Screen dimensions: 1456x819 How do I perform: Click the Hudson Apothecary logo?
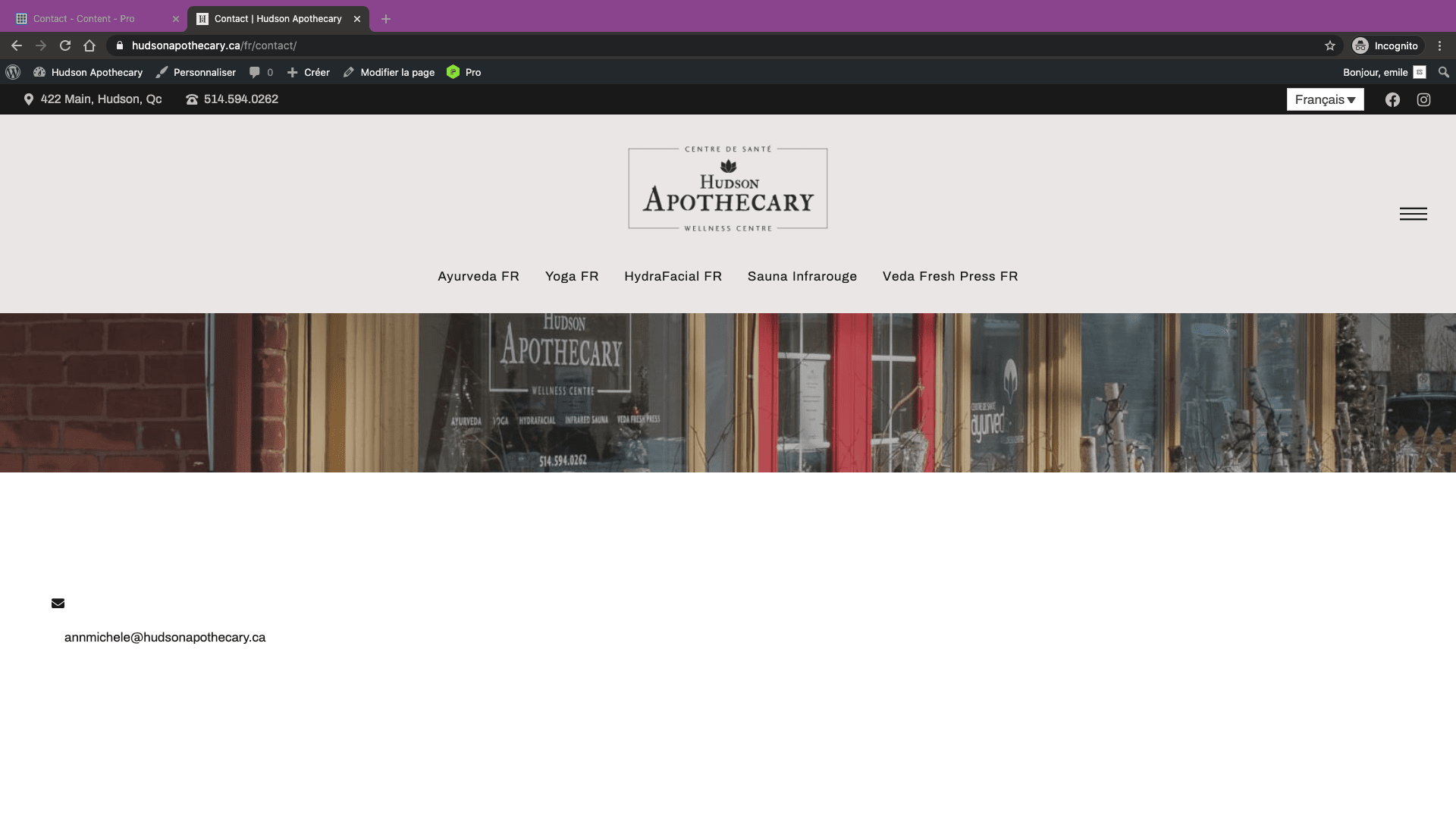pos(728,189)
